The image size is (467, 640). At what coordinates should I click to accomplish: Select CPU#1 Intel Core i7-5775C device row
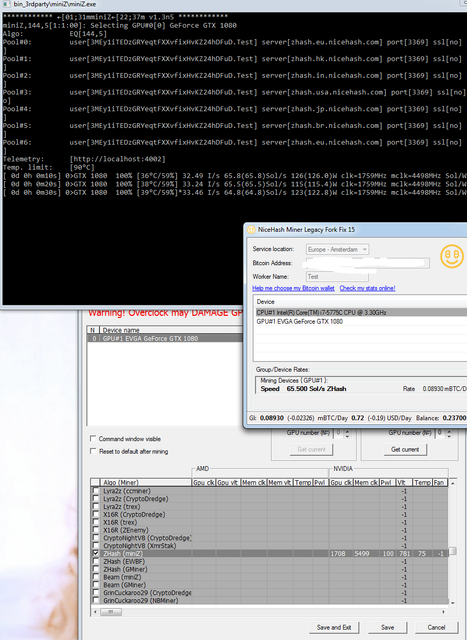[361, 312]
